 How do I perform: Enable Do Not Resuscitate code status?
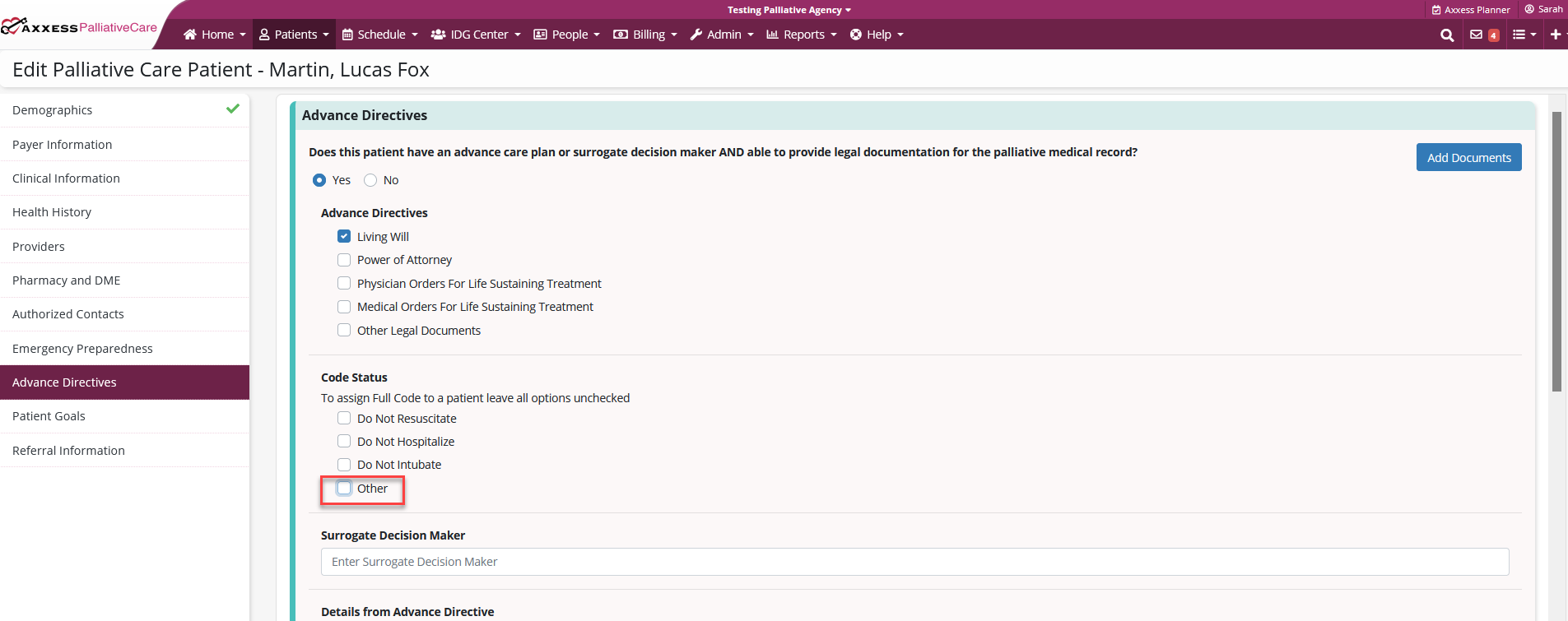(344, 419)
